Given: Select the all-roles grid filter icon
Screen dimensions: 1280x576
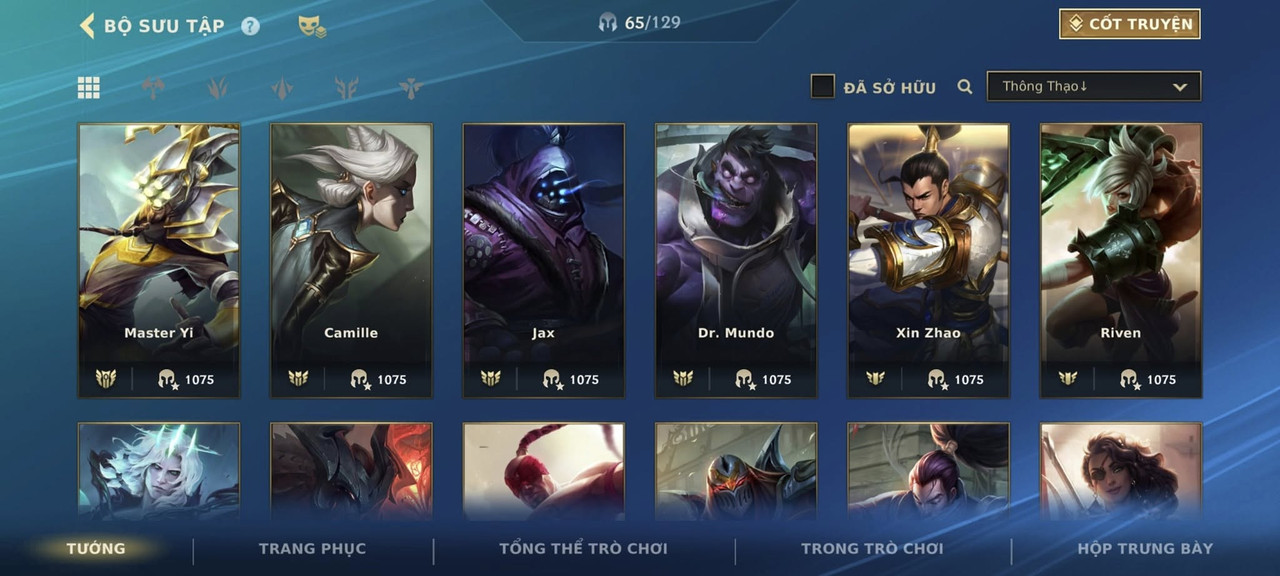Looking at the screenshot, I should 89,88.
